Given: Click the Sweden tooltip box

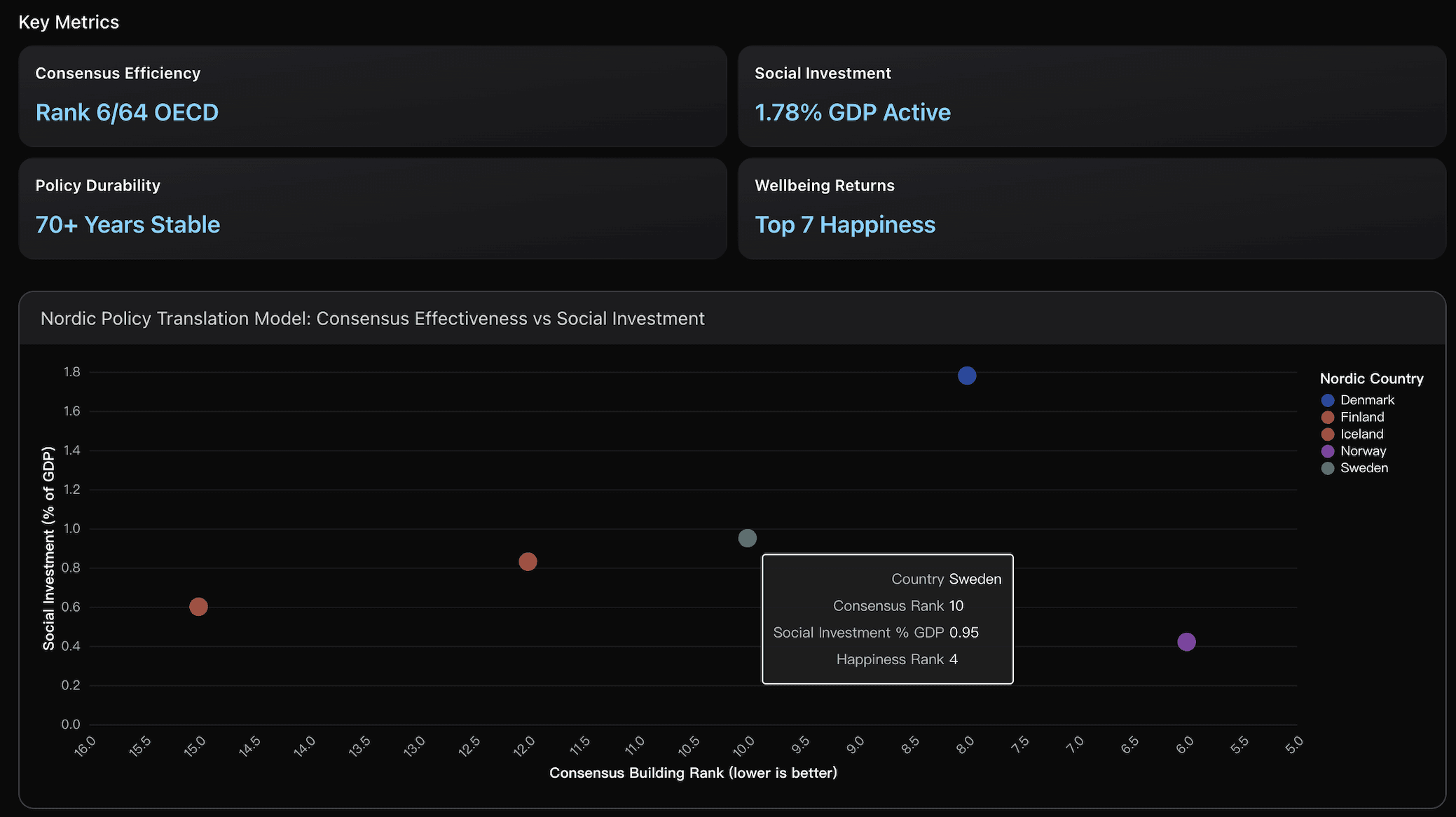Looking at the screenshot, I should pos(887,619).
